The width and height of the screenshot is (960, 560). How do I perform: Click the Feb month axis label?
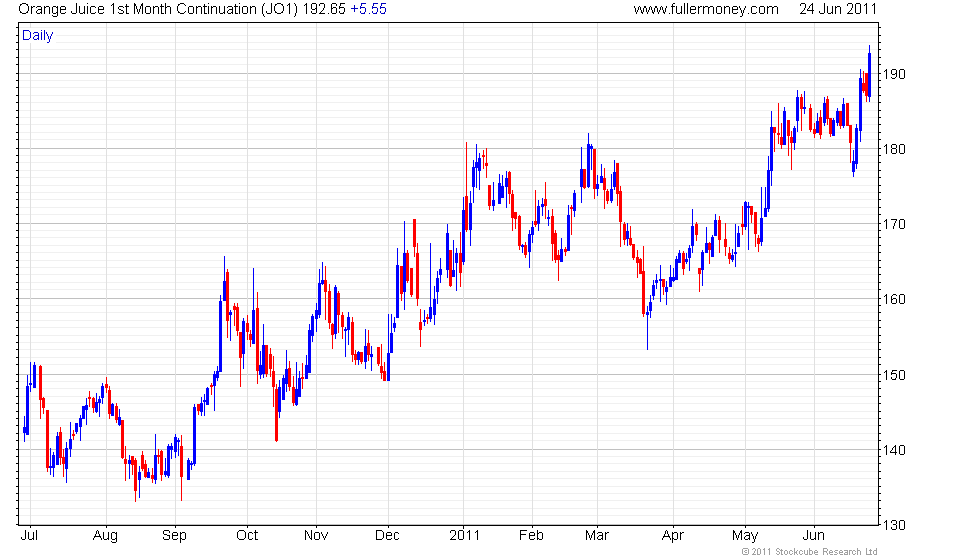(531, 536)
